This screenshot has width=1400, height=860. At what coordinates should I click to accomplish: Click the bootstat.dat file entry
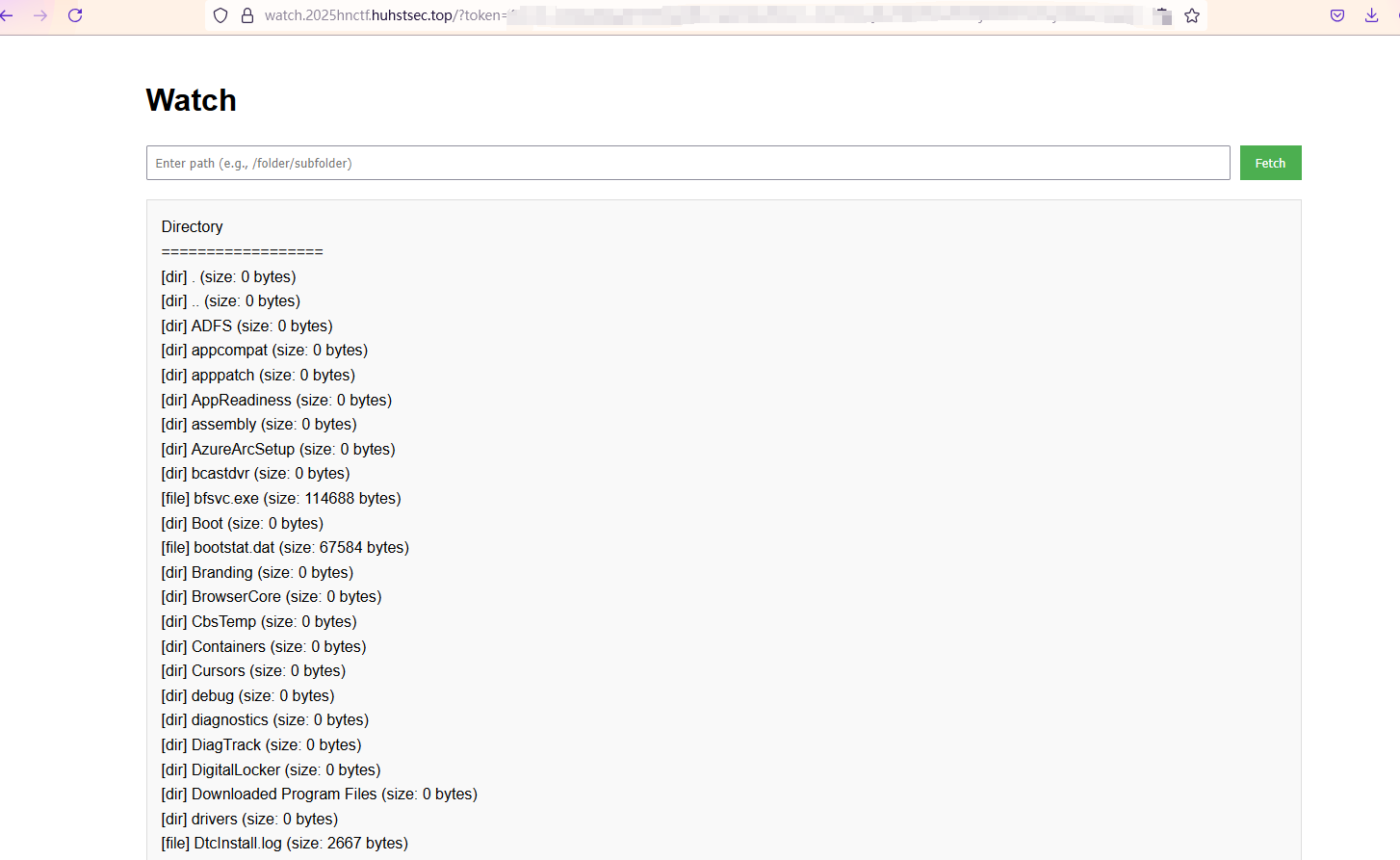coord(284,547)
